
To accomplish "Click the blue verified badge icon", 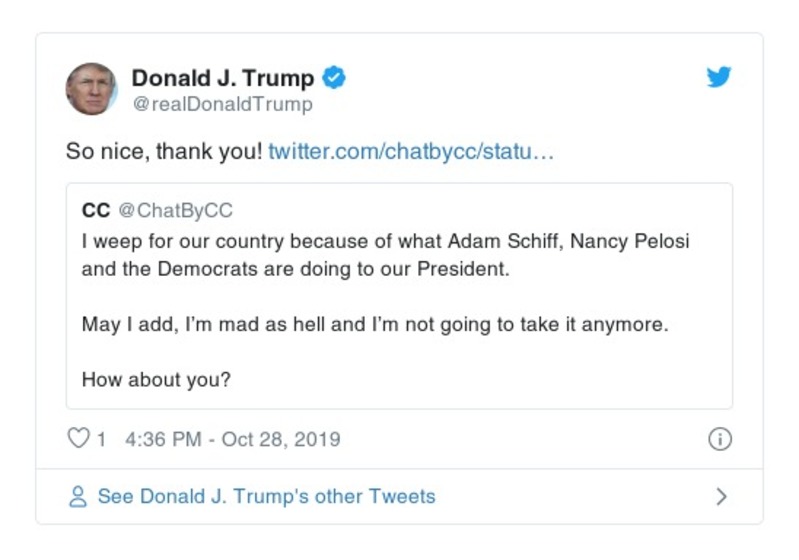I will coord(334,77).
